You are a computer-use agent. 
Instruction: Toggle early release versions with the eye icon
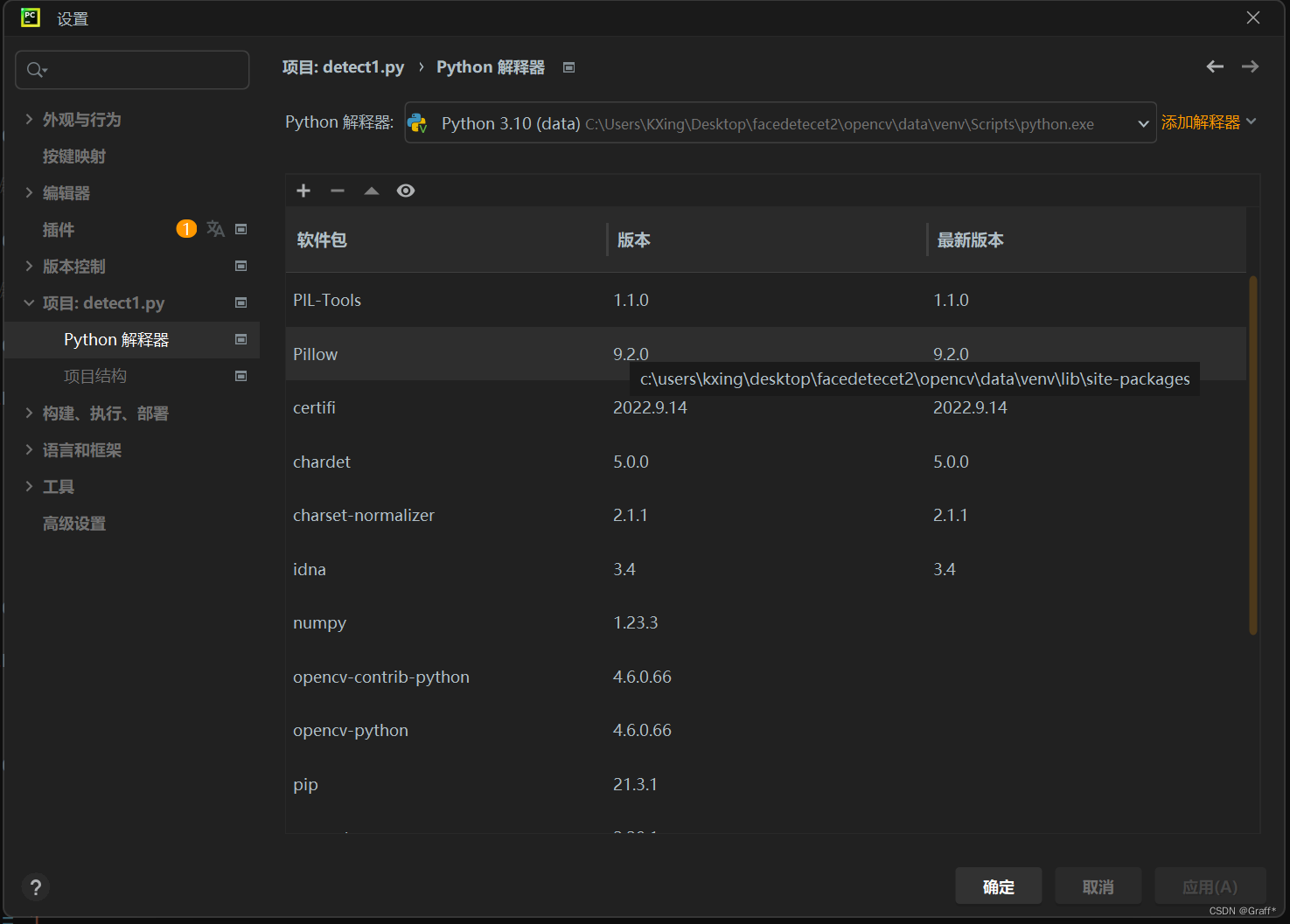[405, 191]
